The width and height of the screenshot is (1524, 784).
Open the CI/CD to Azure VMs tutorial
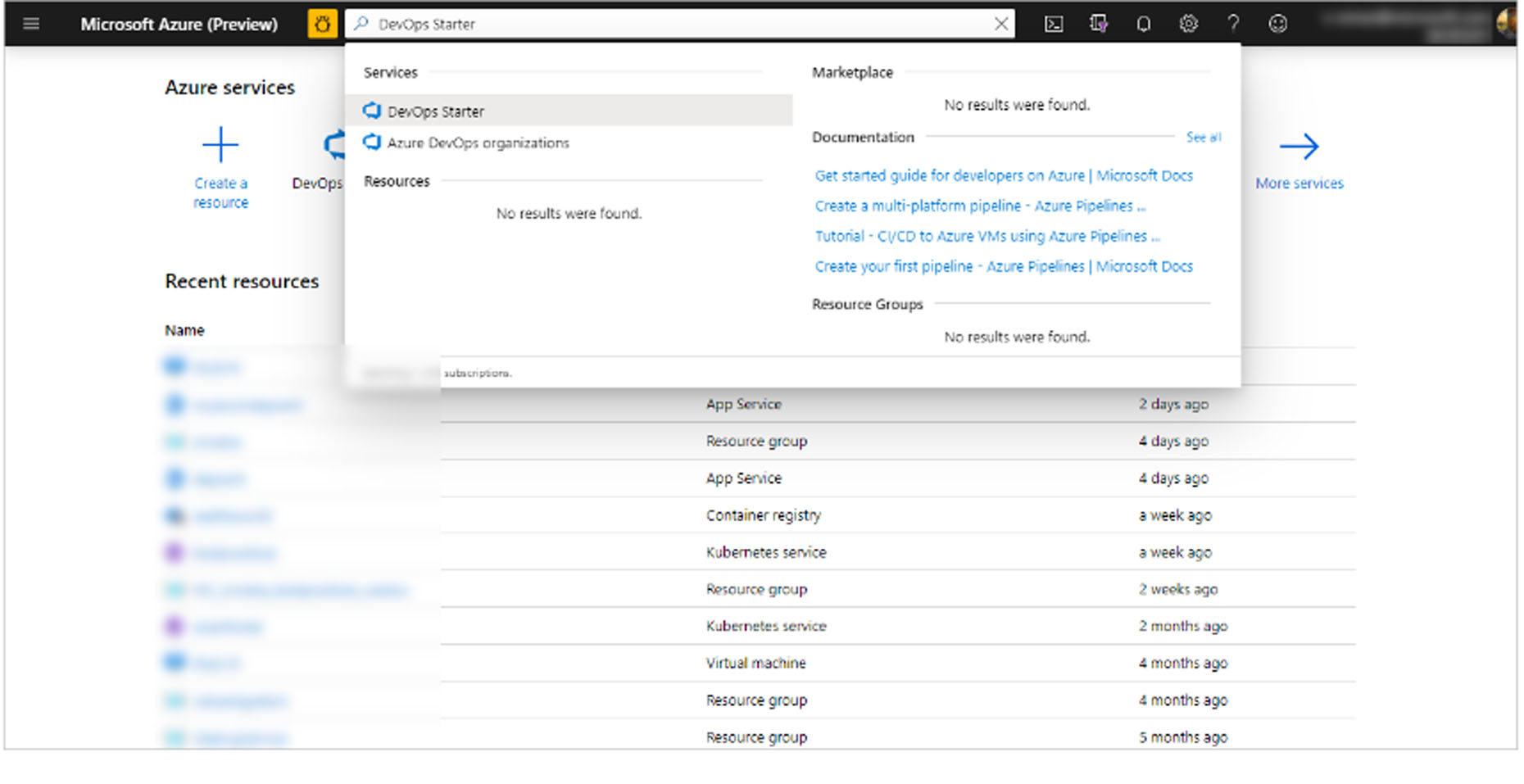pos(987,236)
